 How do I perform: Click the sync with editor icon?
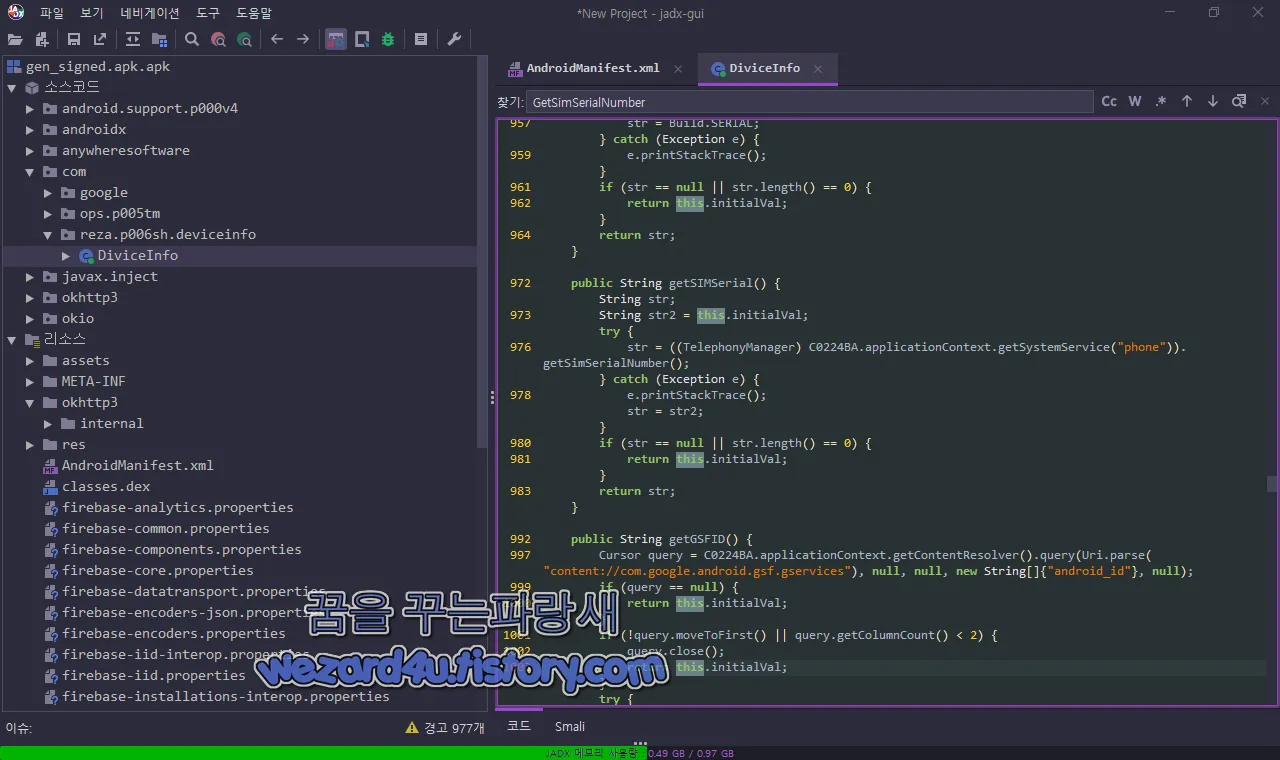133,39
